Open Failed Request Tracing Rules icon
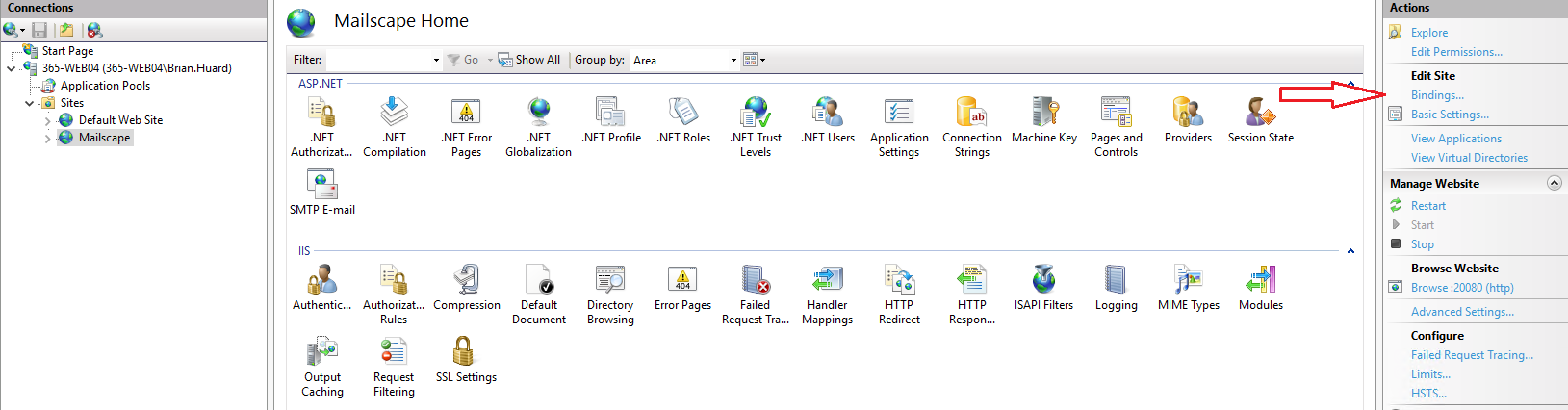 [x=756, y=294]
